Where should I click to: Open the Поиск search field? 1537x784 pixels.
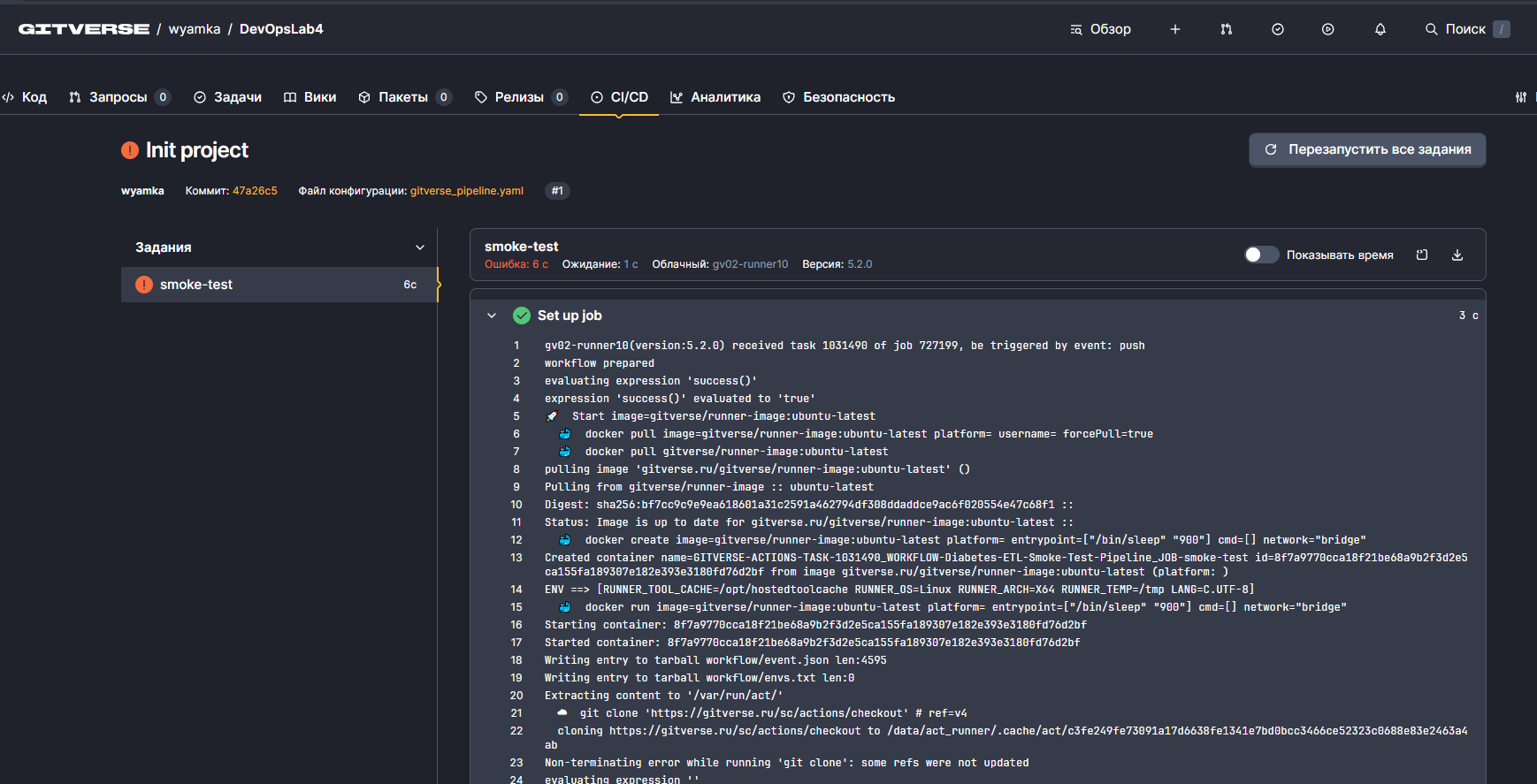[1467, 29]
